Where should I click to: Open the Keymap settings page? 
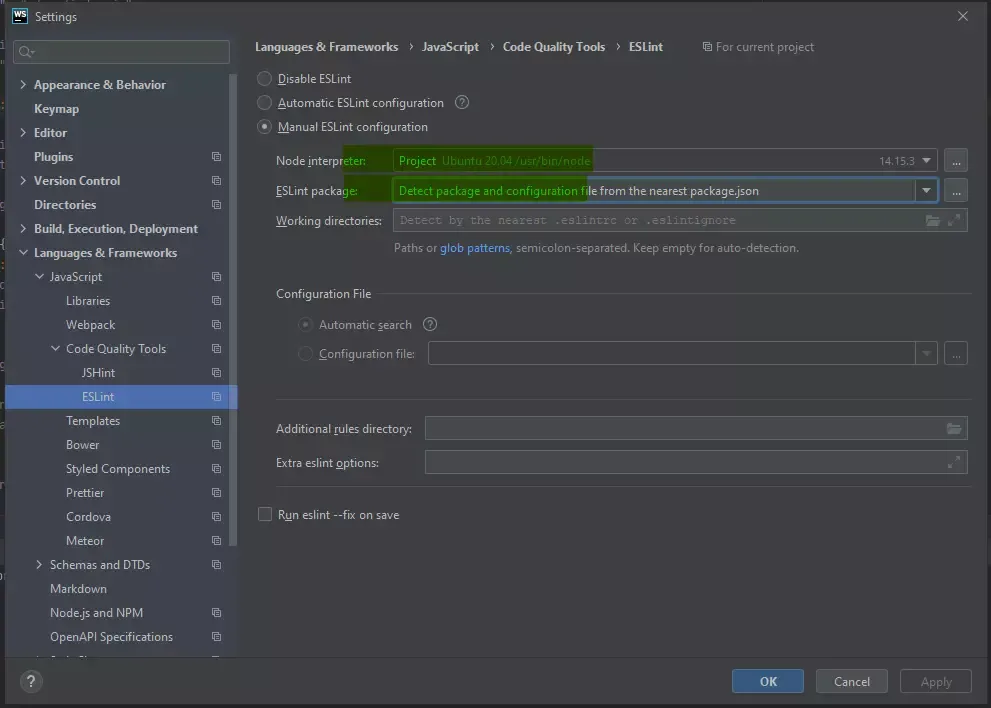56,109
